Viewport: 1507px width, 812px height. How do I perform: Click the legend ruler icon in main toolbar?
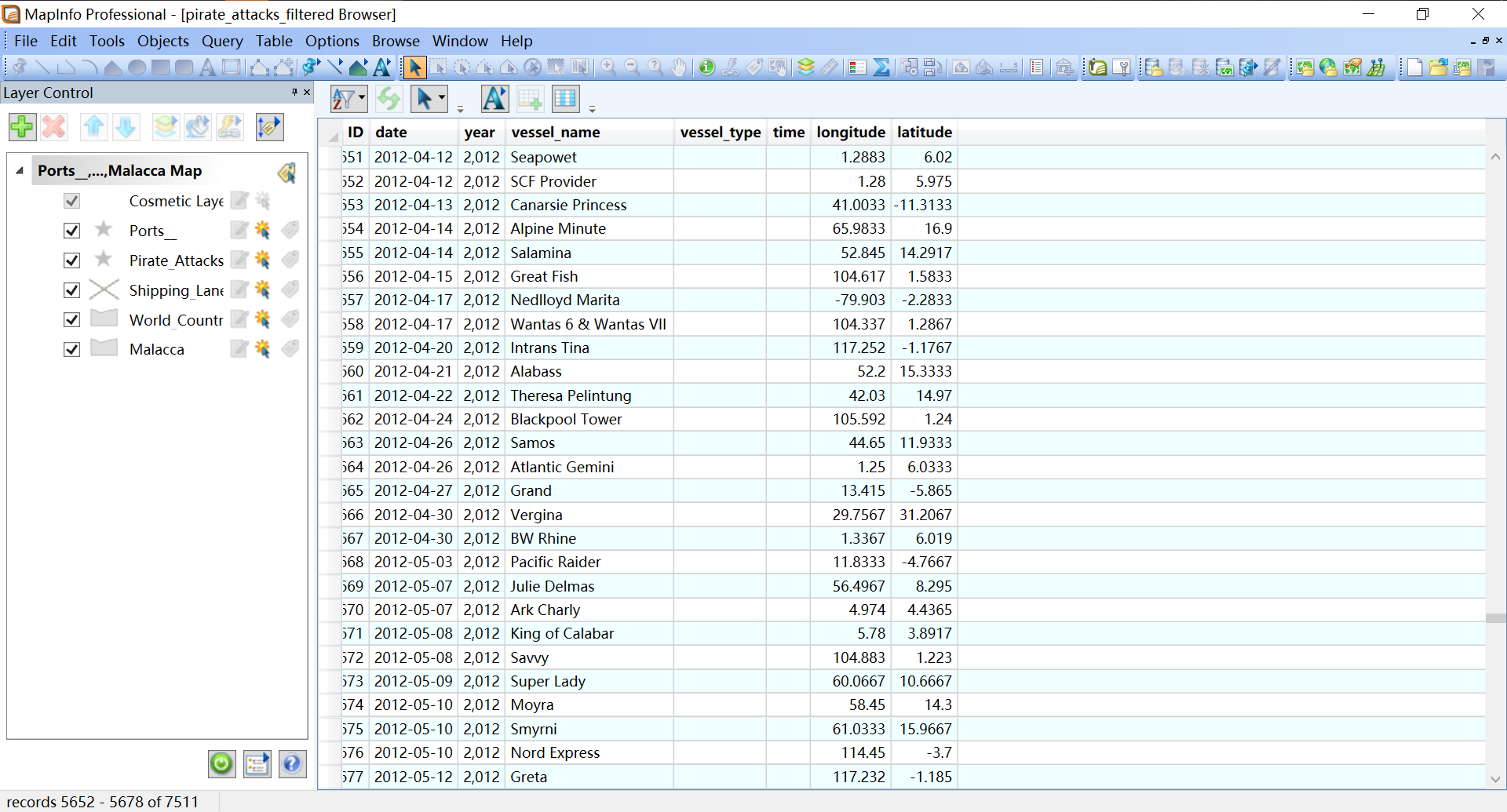pyautogui.click(x=830, y=67)
